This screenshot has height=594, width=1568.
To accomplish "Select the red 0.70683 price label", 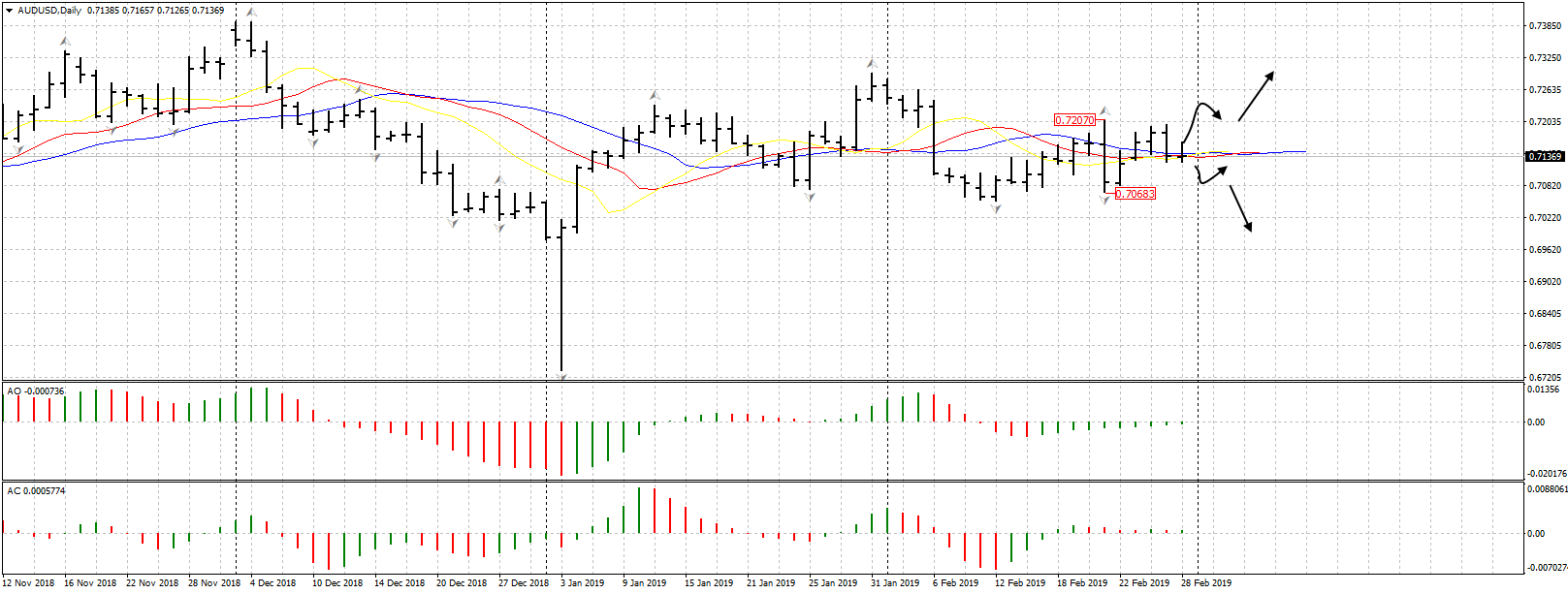I will click(x=1135, y=194).
